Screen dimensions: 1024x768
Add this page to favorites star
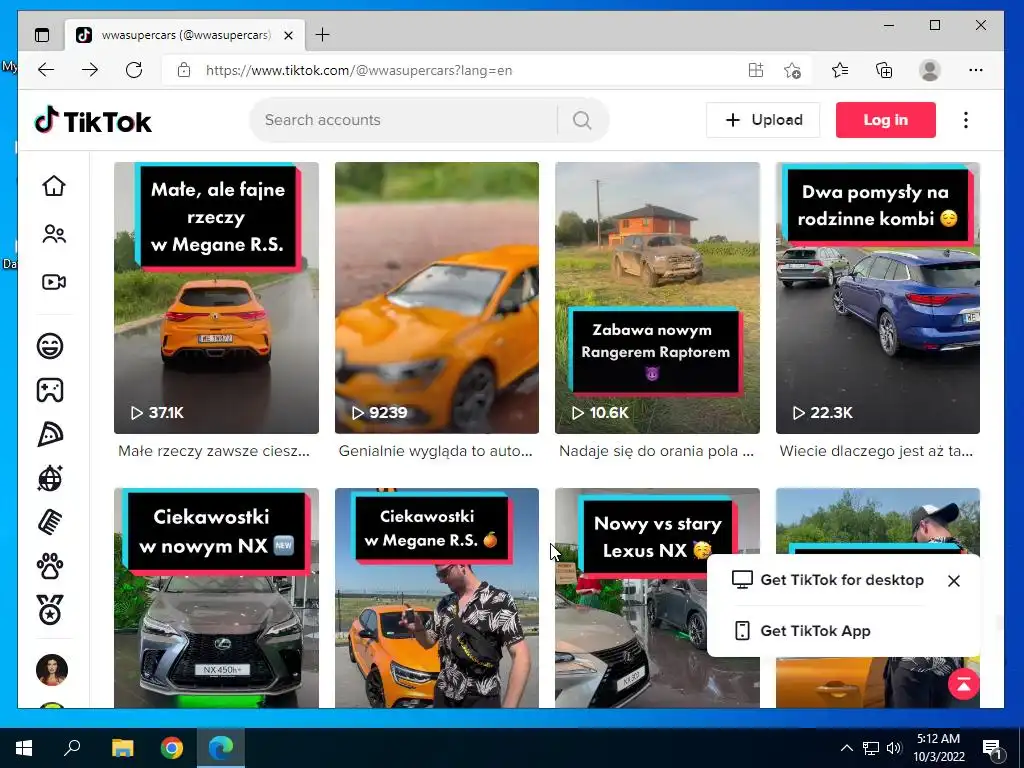click(792, 70)
